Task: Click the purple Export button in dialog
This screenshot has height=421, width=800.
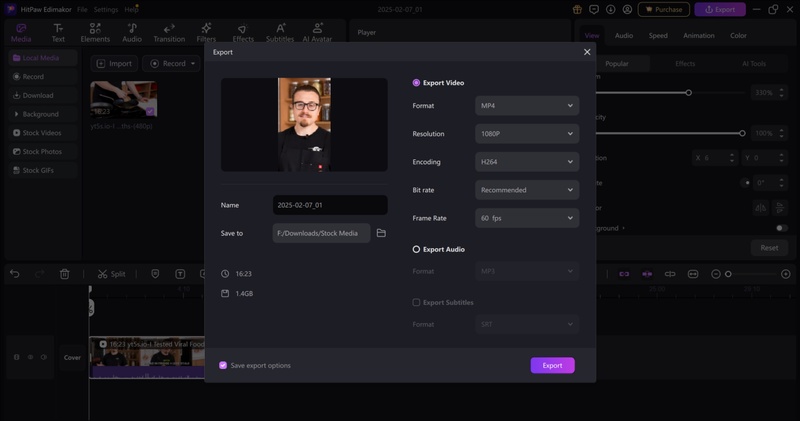Action: (552, 365)
